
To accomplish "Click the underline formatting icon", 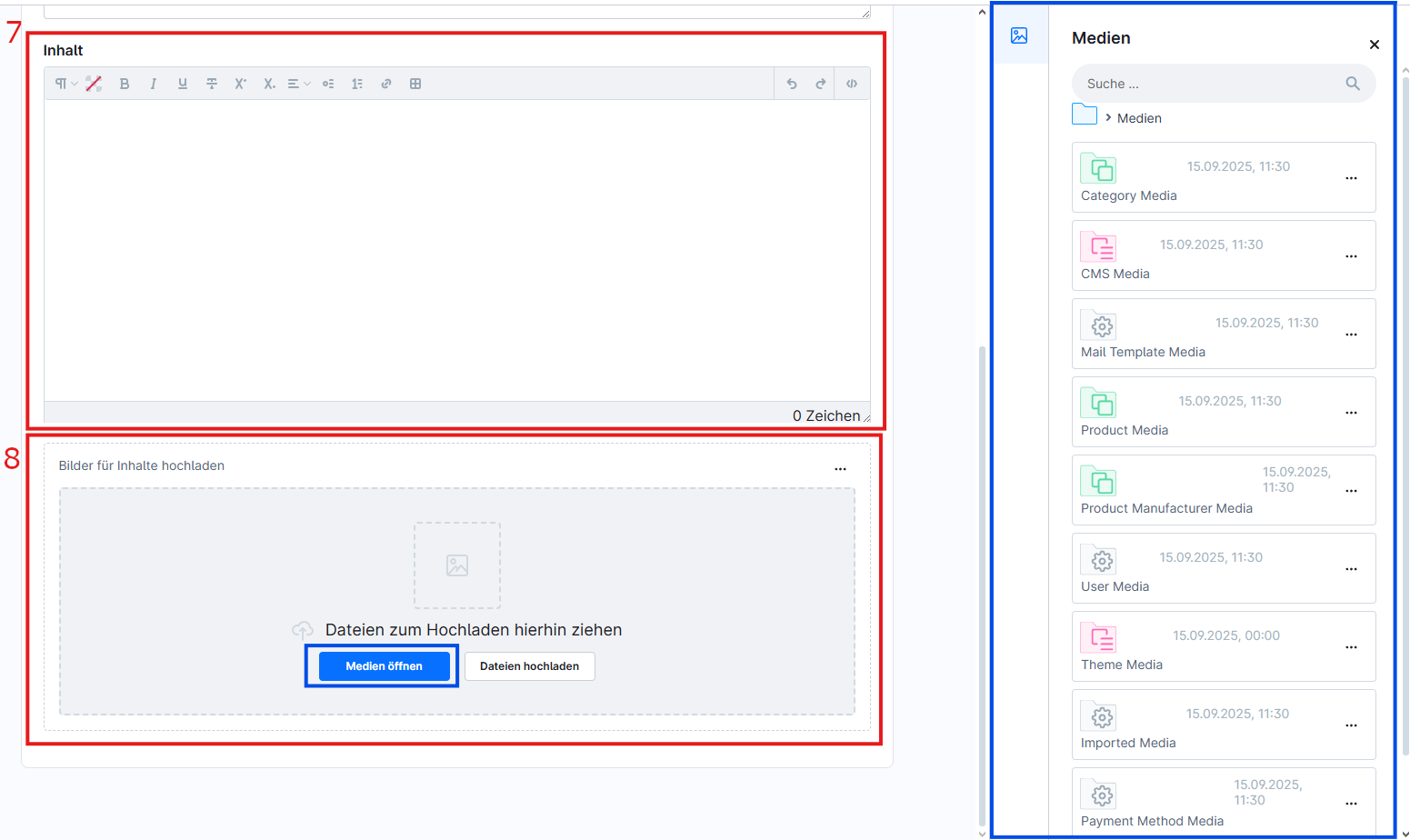I will tap(183, 84).
